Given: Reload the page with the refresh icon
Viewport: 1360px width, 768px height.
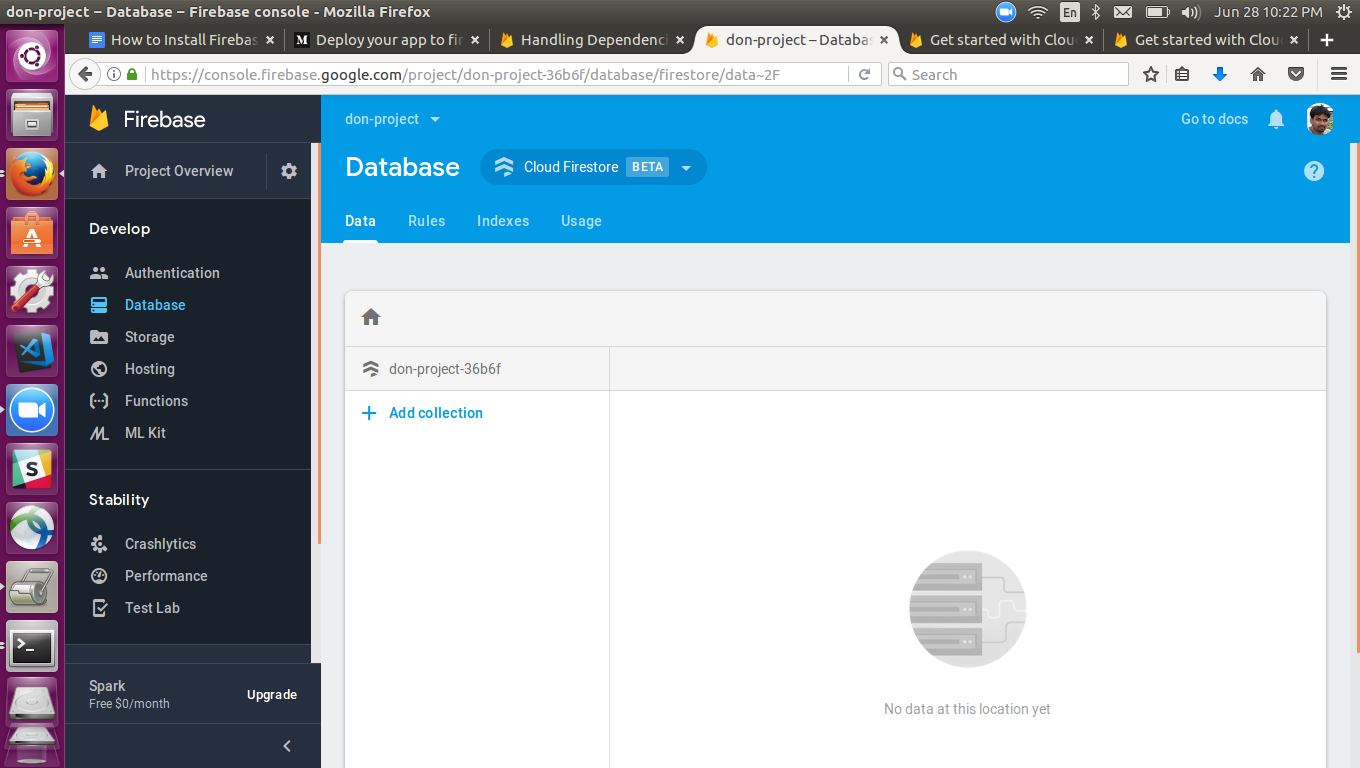Looking at the screenshot, I should point(865,74).
